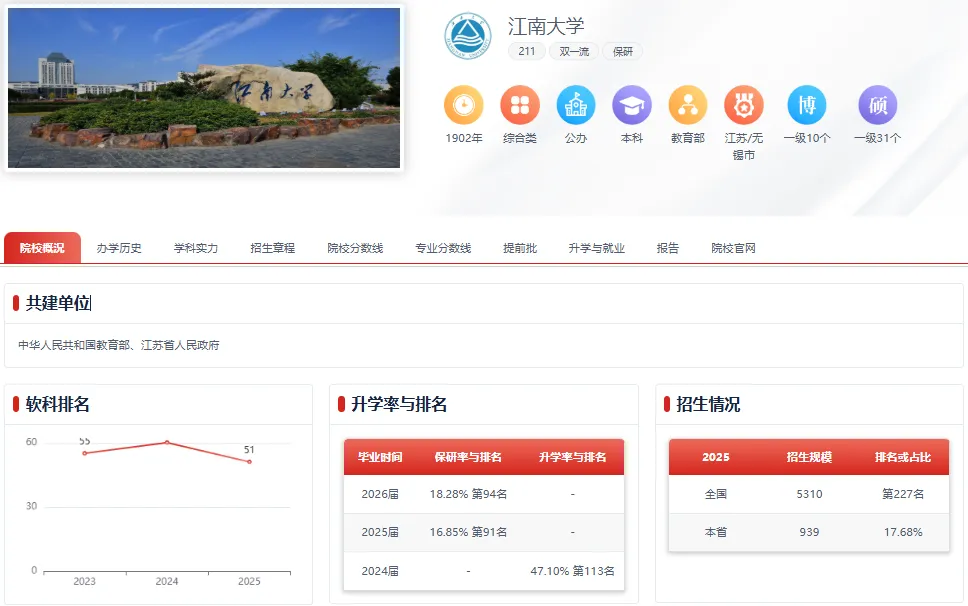
Task: Click the 47.10% 第113名 cell
Action: [x=572, y=571]
